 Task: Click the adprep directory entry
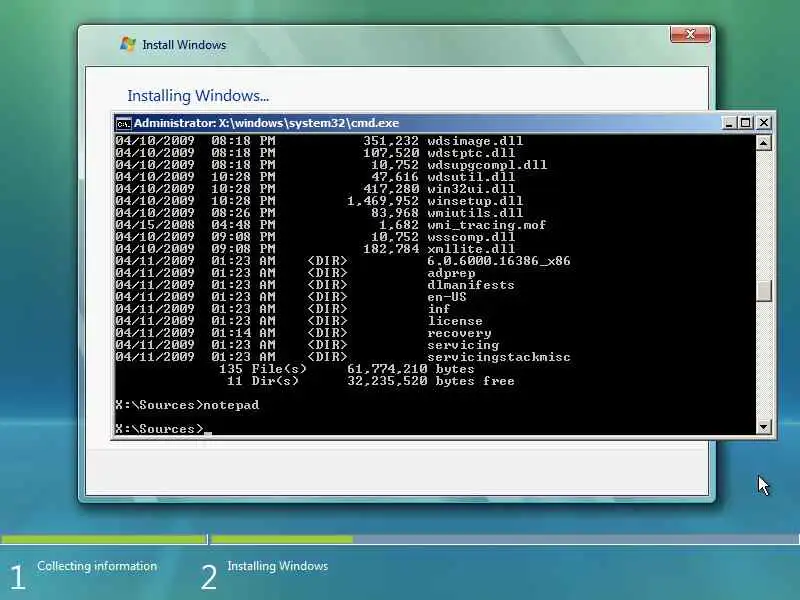(451, 273)
